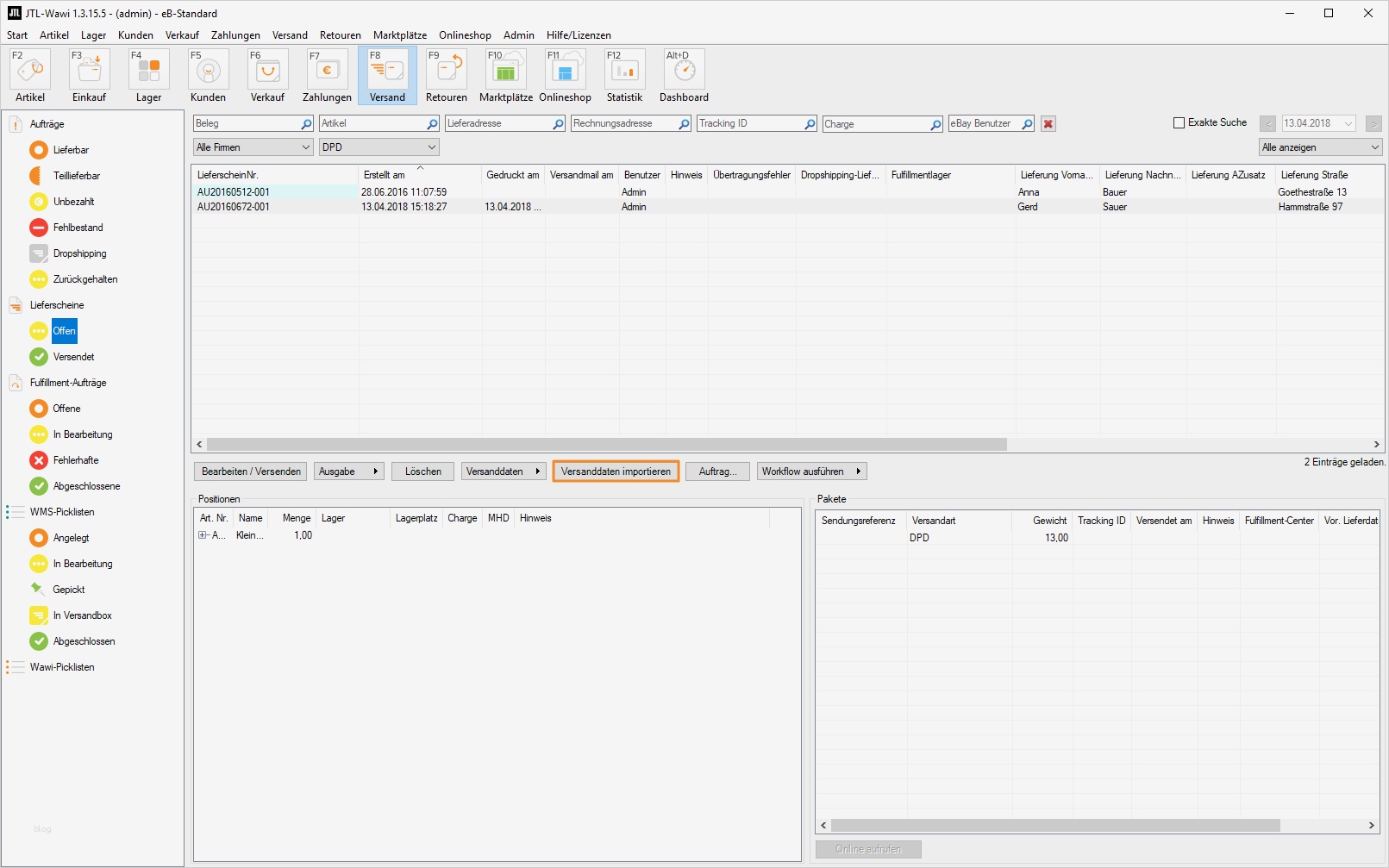Enable the Exakte Suche checkbox
The height and width of the screenshot is (868, 1389).
pyautogui.click(x=1179, y=123)
